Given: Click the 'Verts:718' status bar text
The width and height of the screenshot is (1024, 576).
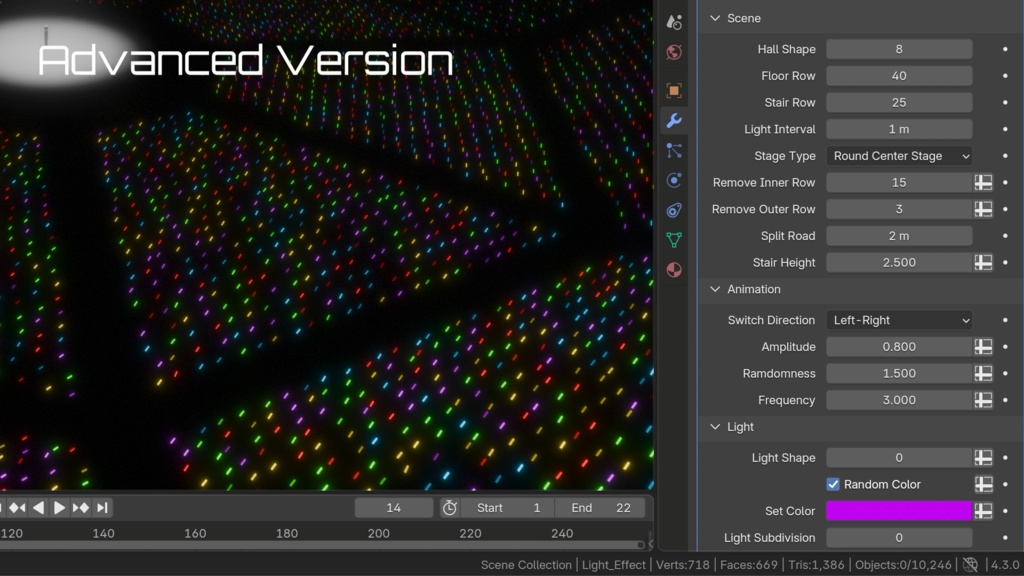Looking at the screenshot, I should 682,565.
